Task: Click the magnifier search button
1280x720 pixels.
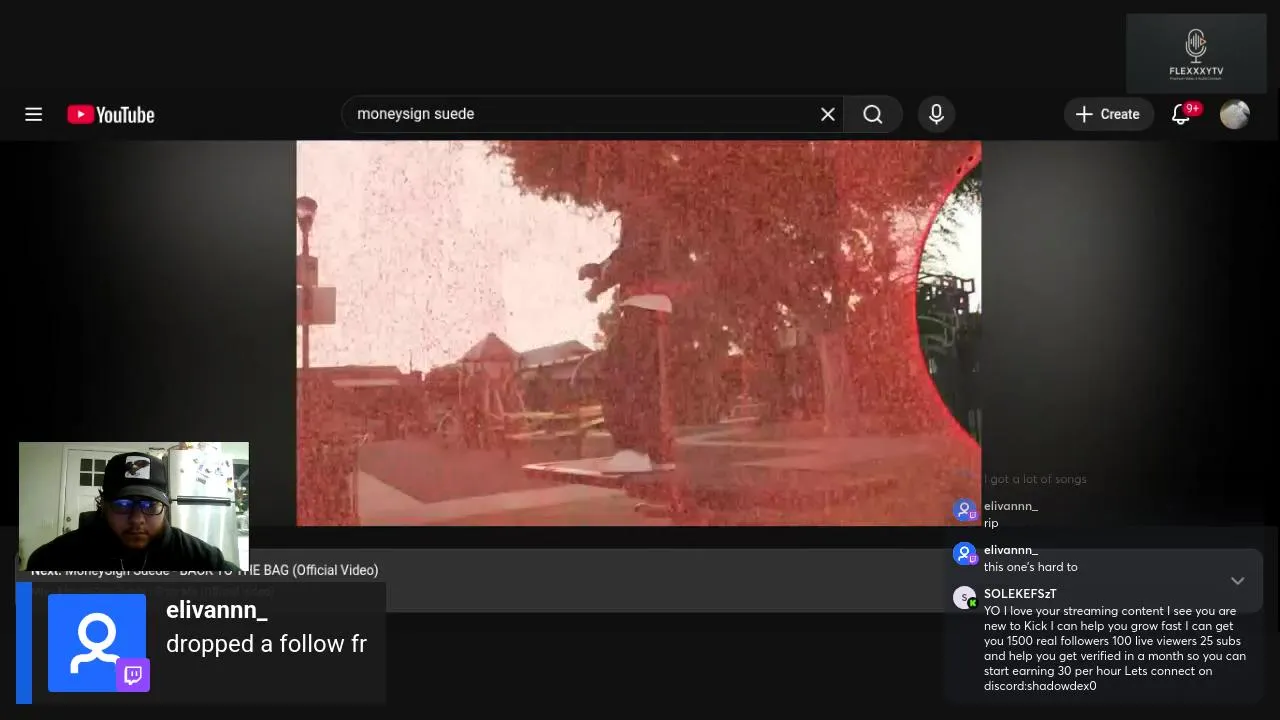Action: point(873,114)
